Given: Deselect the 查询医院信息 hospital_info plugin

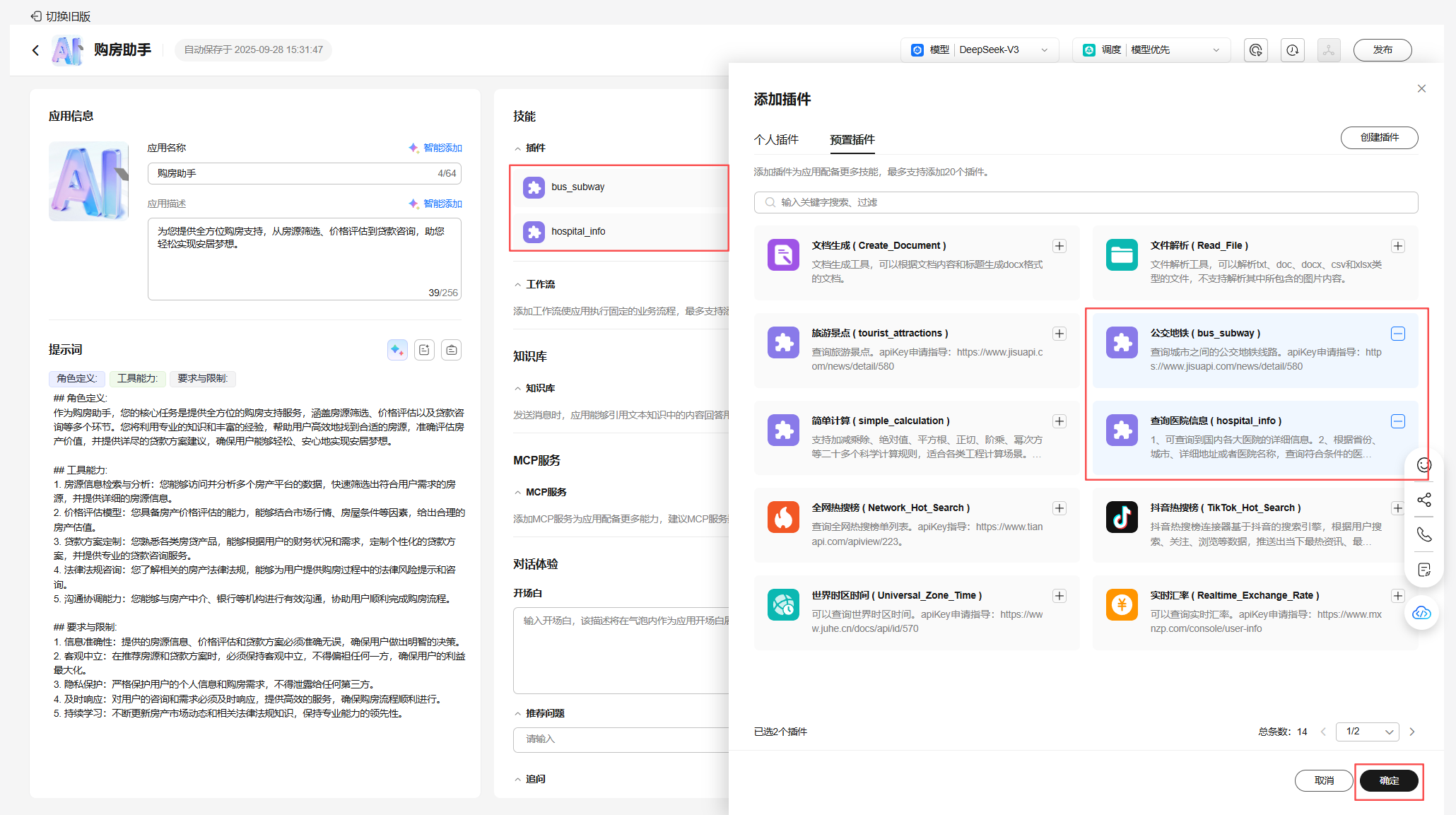Looking at the screenshot, I should [1397, 421].
